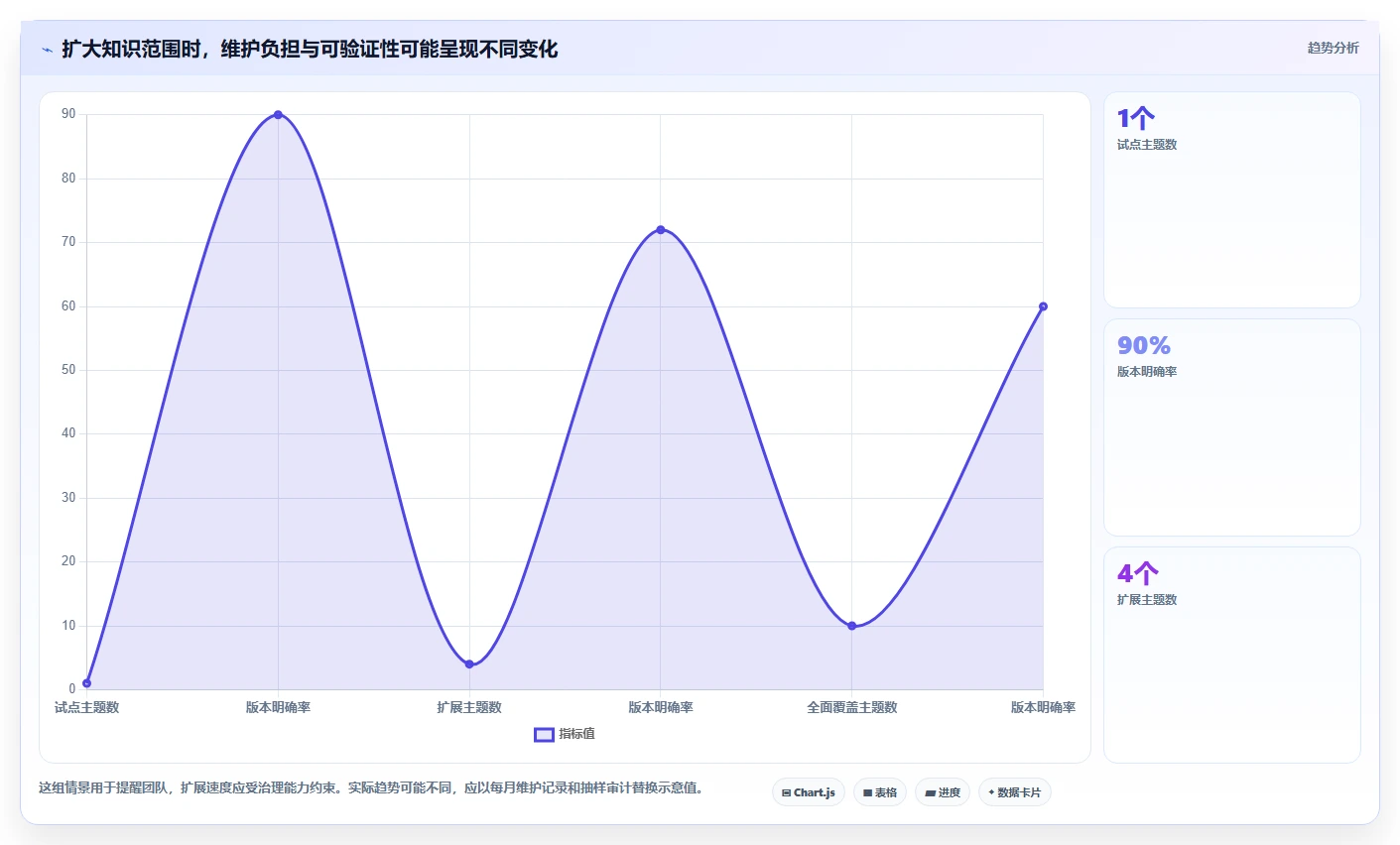Image resolution: width=1400 pixels, height=845 pixels.
Task: Click the data point above 扩展主题数 axis label
Action: click(x=469, y=664)
